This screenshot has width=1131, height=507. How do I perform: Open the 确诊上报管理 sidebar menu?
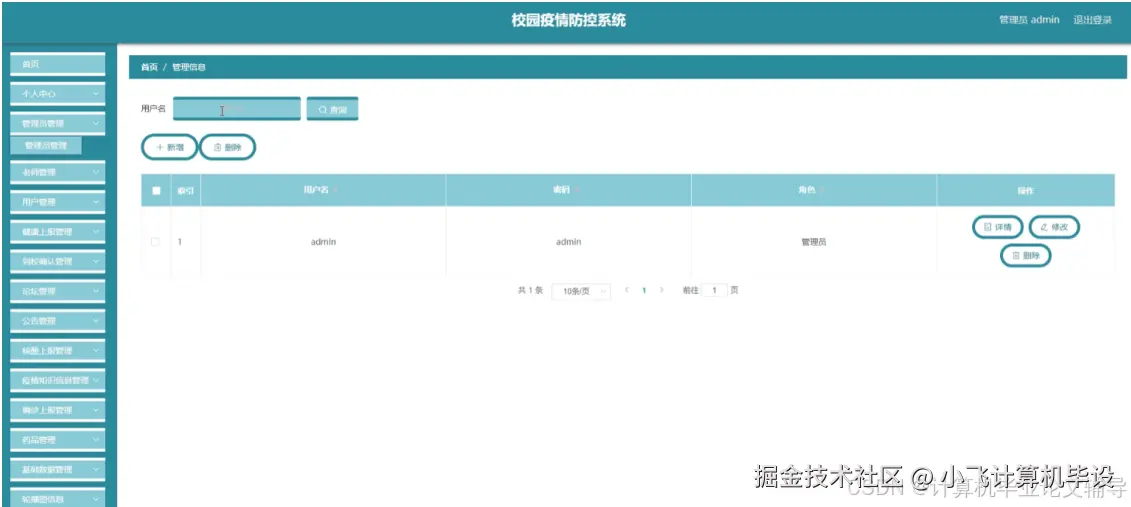(x=57, y=410)
